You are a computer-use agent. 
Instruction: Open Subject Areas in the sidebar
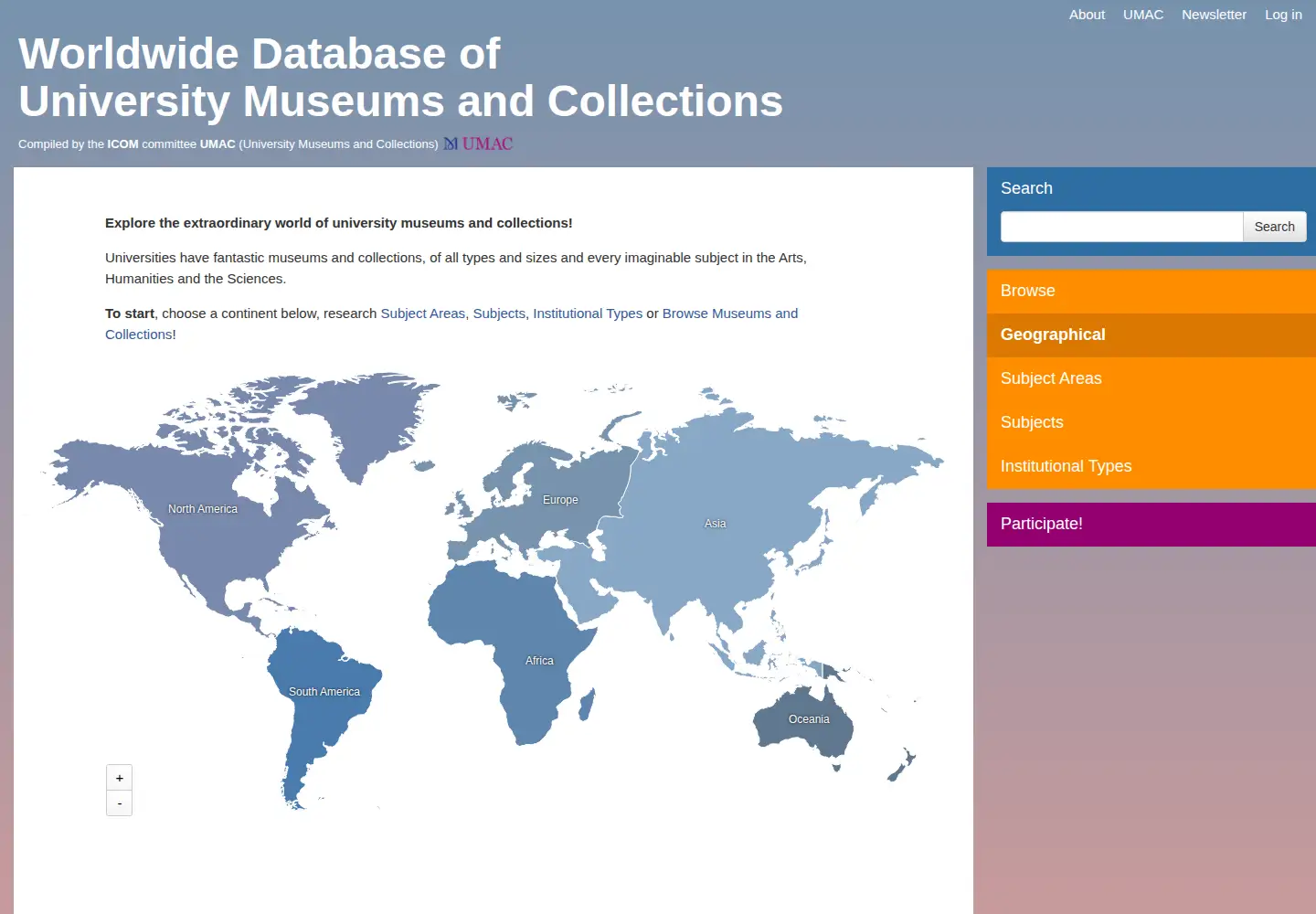[x=1151, y=378]
